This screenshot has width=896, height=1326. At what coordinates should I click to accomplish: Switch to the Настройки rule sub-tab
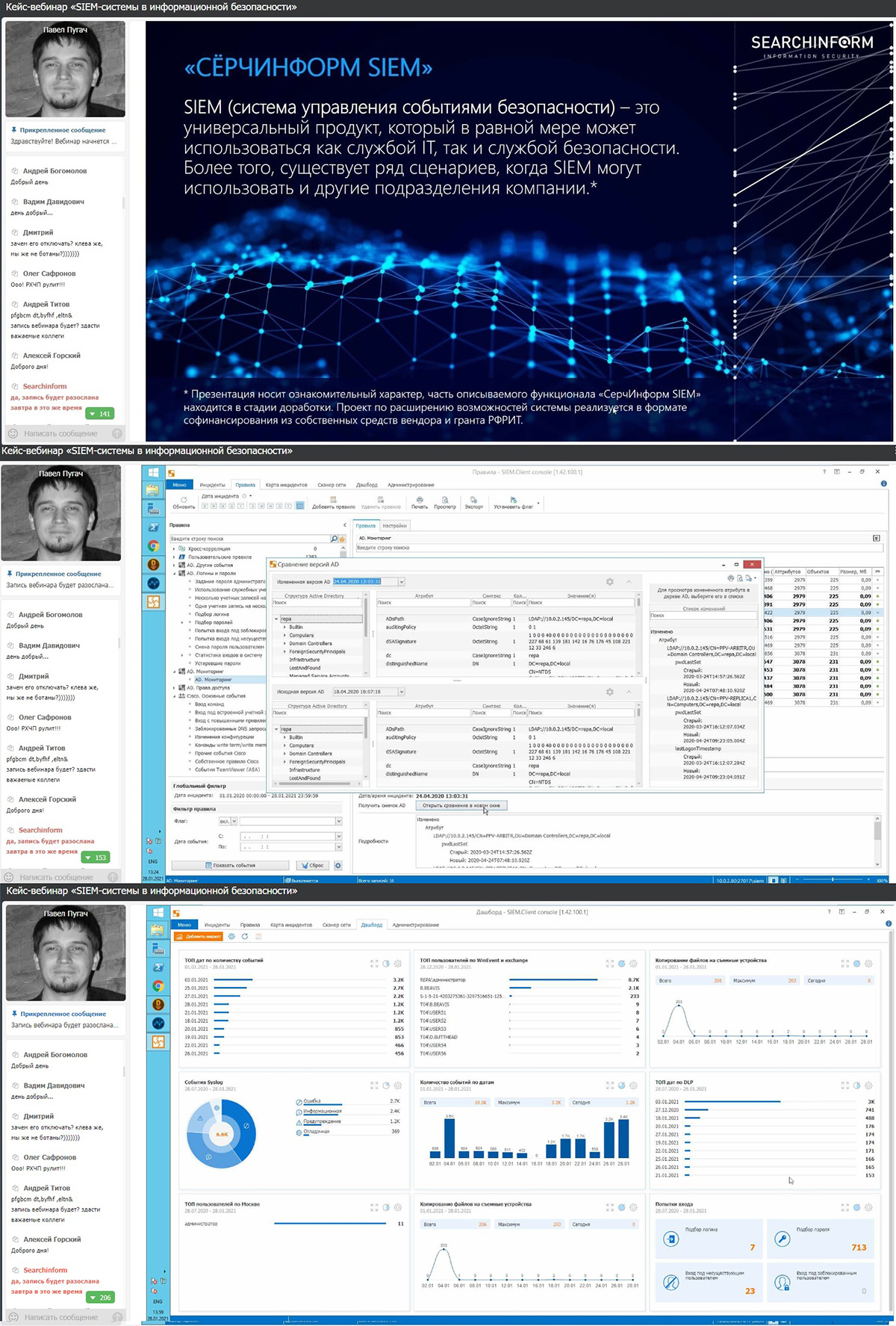click(395, 526)
